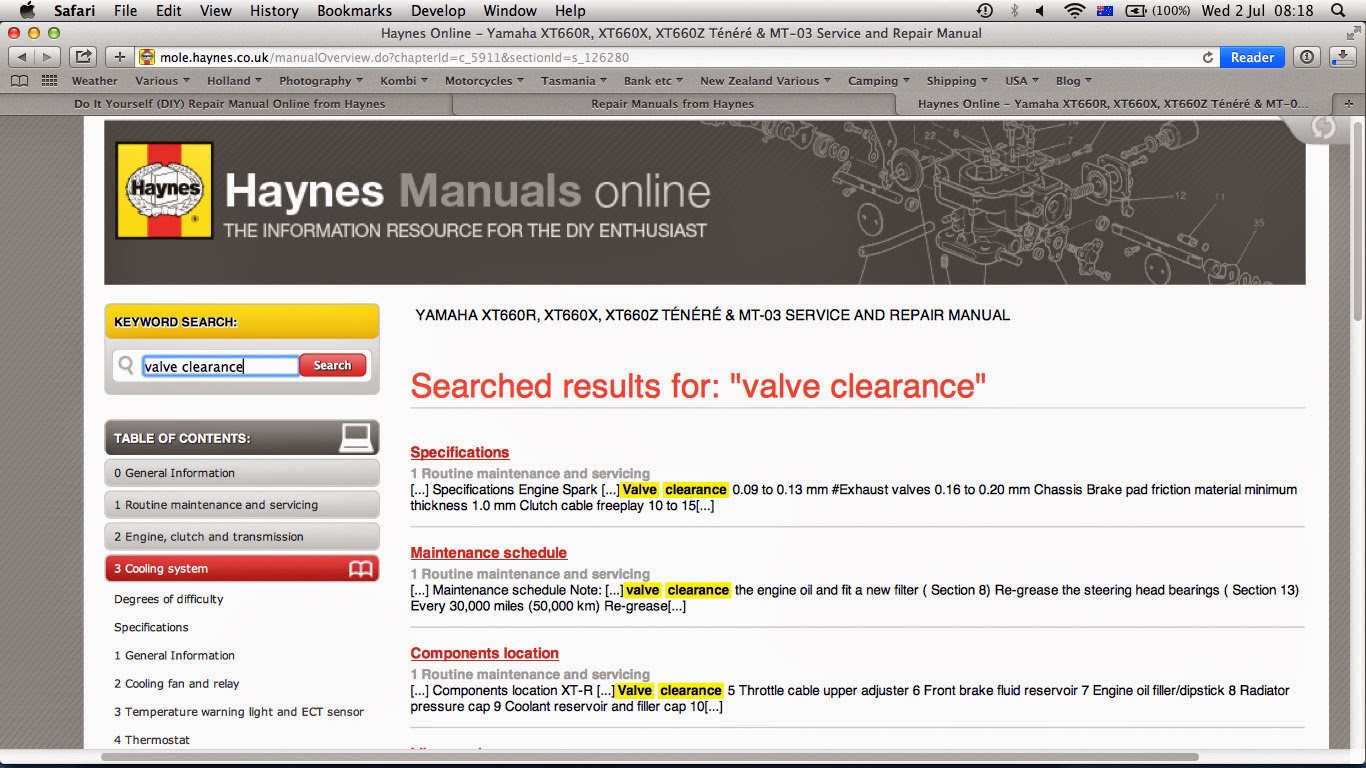Click the keyword search text field
1366x768 pixels.
220,366
